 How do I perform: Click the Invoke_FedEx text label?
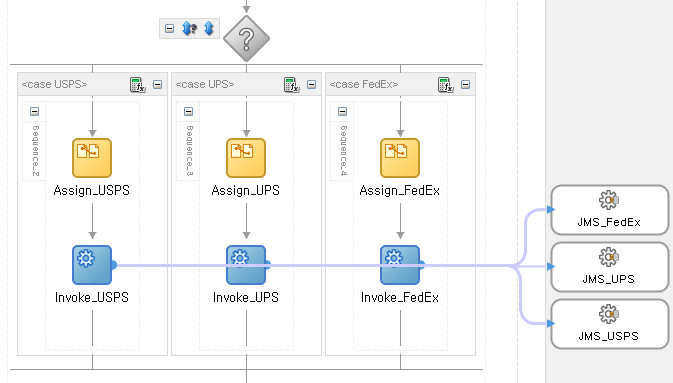coord(400,298)
